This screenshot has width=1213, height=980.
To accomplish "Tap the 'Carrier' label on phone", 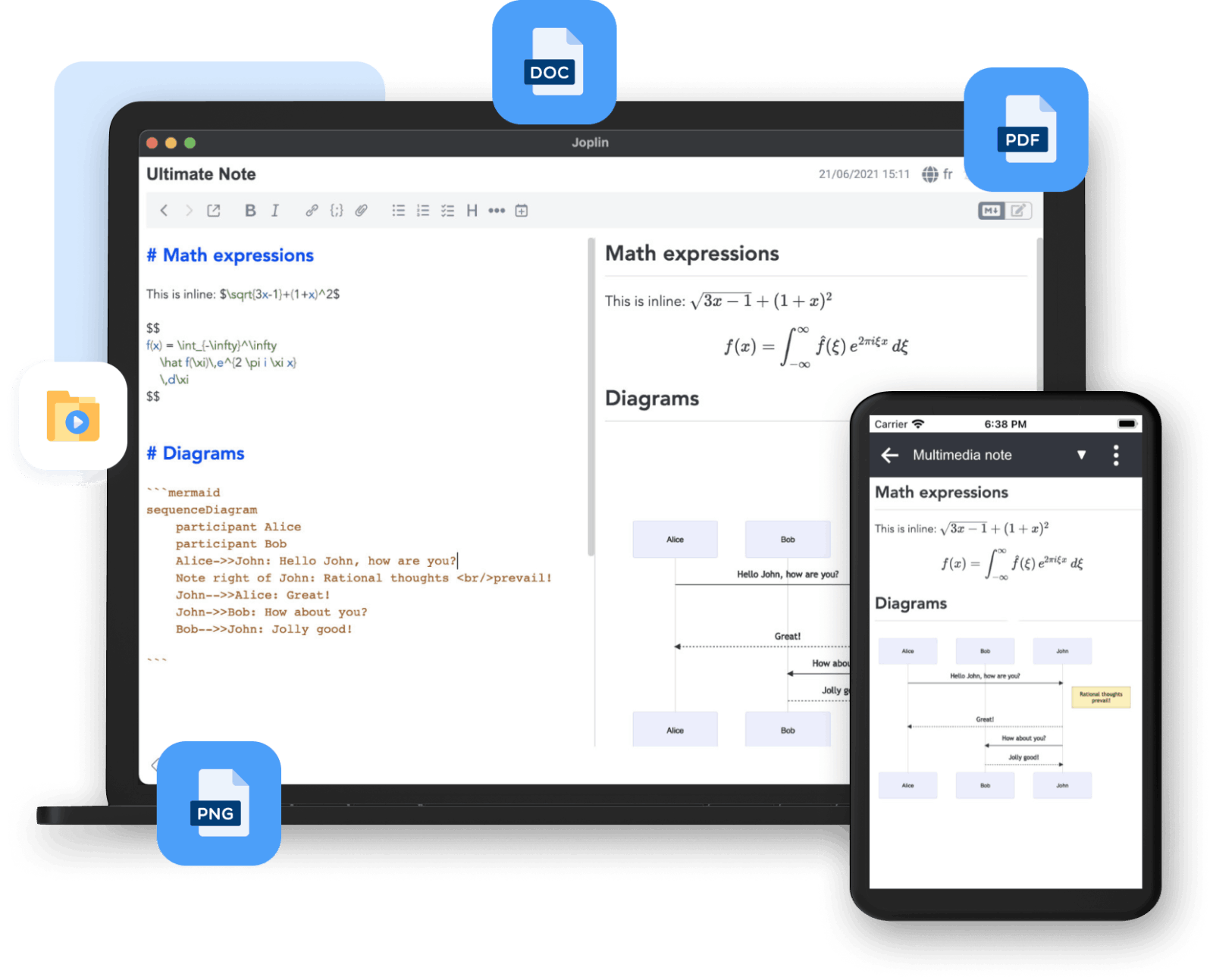I will (891, 424).
